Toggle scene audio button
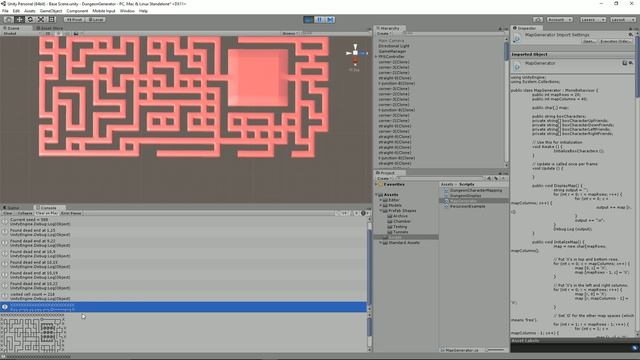The height and width of the screenshot is (360, 640). [67, 33]
